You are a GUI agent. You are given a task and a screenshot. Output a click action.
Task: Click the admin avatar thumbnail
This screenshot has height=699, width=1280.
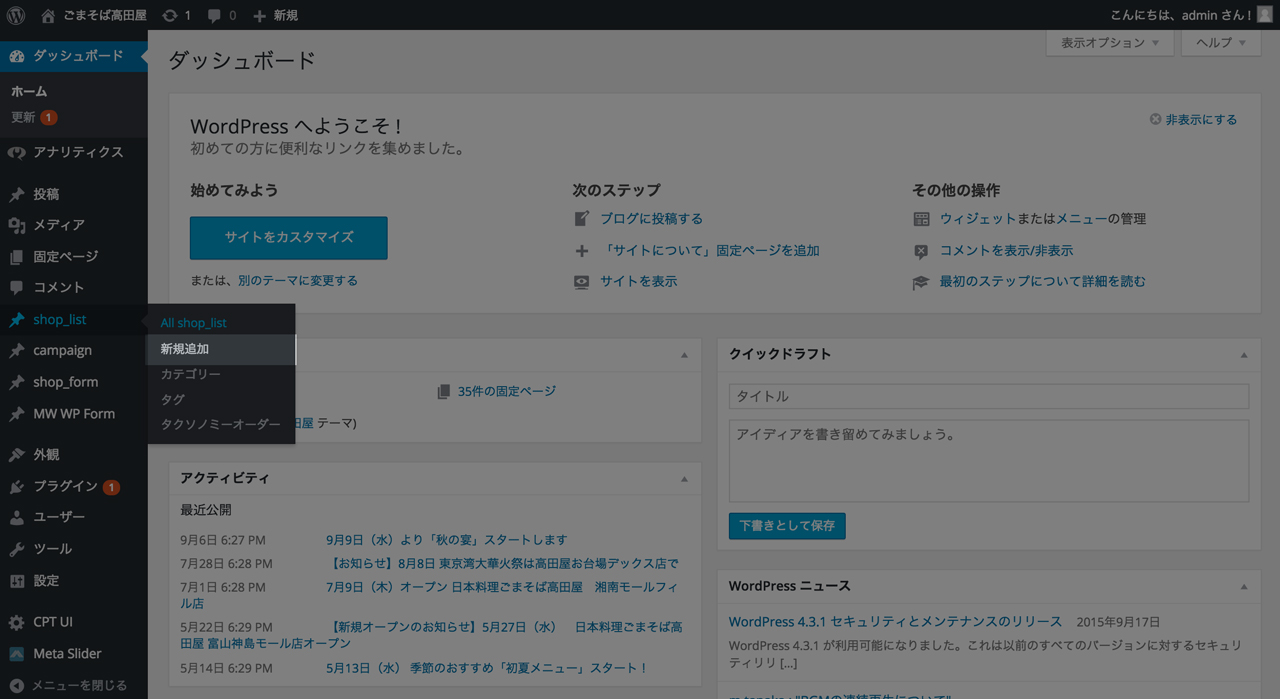(x=1264, y=15)
